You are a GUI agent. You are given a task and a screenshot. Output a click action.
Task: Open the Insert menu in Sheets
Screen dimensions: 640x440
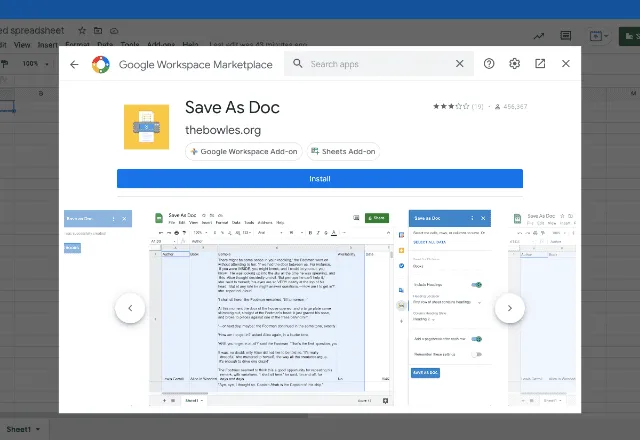tap(47, 44)
